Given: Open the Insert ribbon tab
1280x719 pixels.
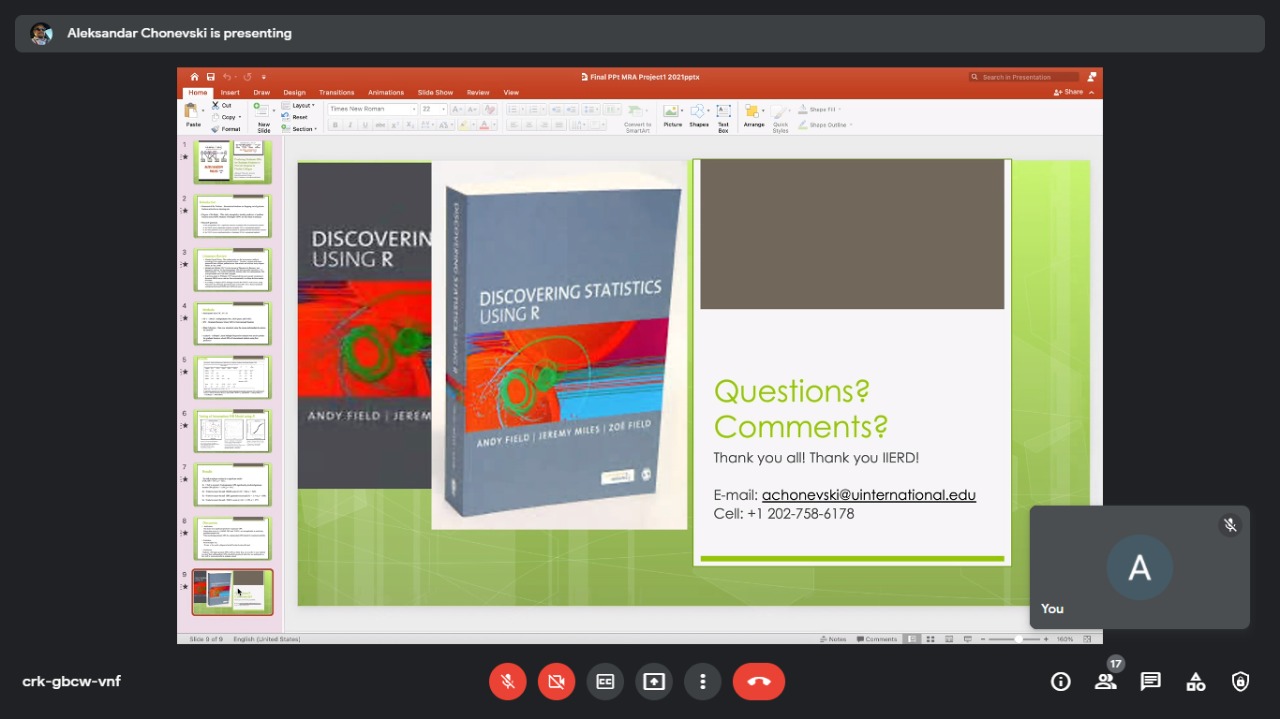Looking at the screenshot, I should (230, 93).
